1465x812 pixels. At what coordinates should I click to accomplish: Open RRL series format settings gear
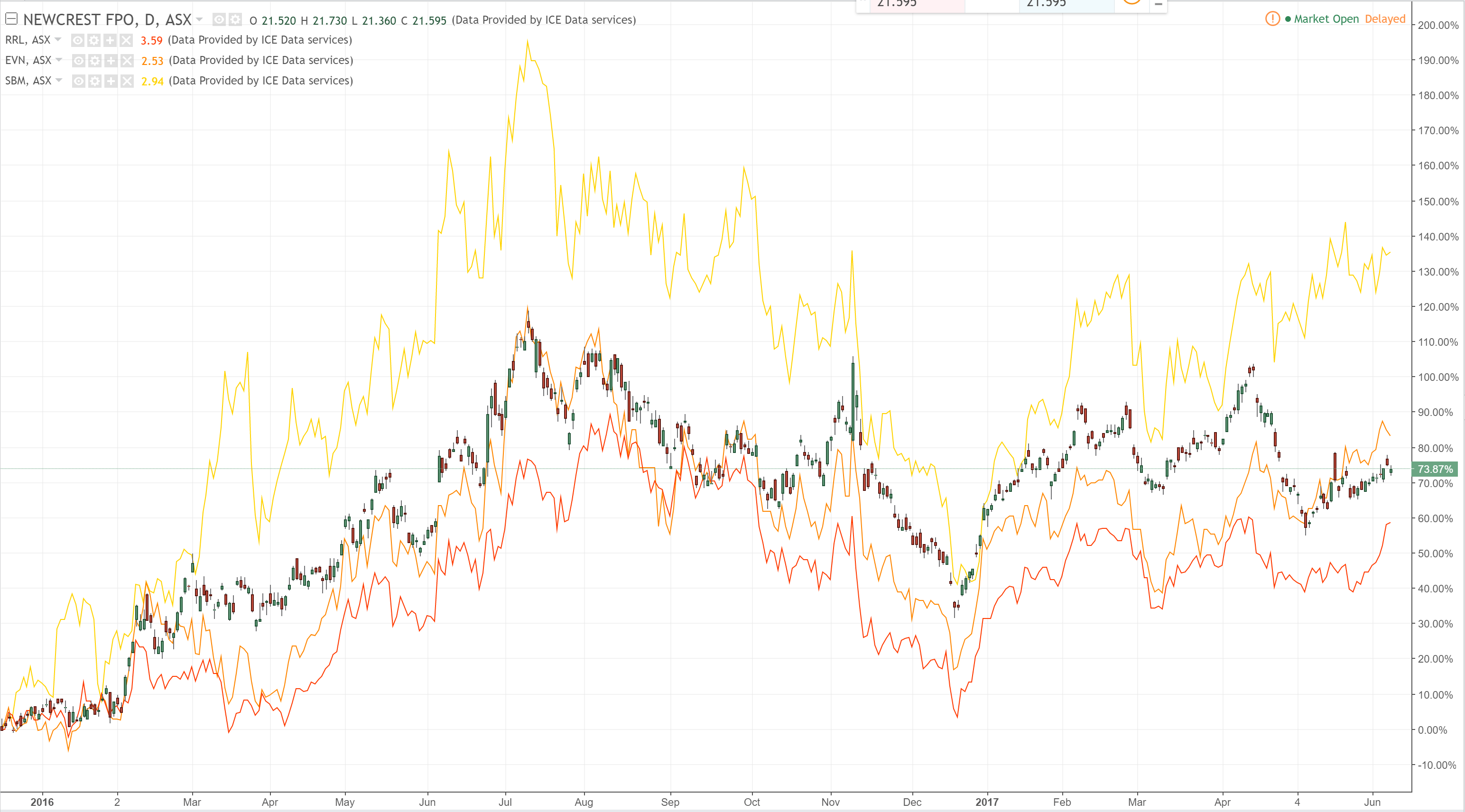(x=94, y=40)
